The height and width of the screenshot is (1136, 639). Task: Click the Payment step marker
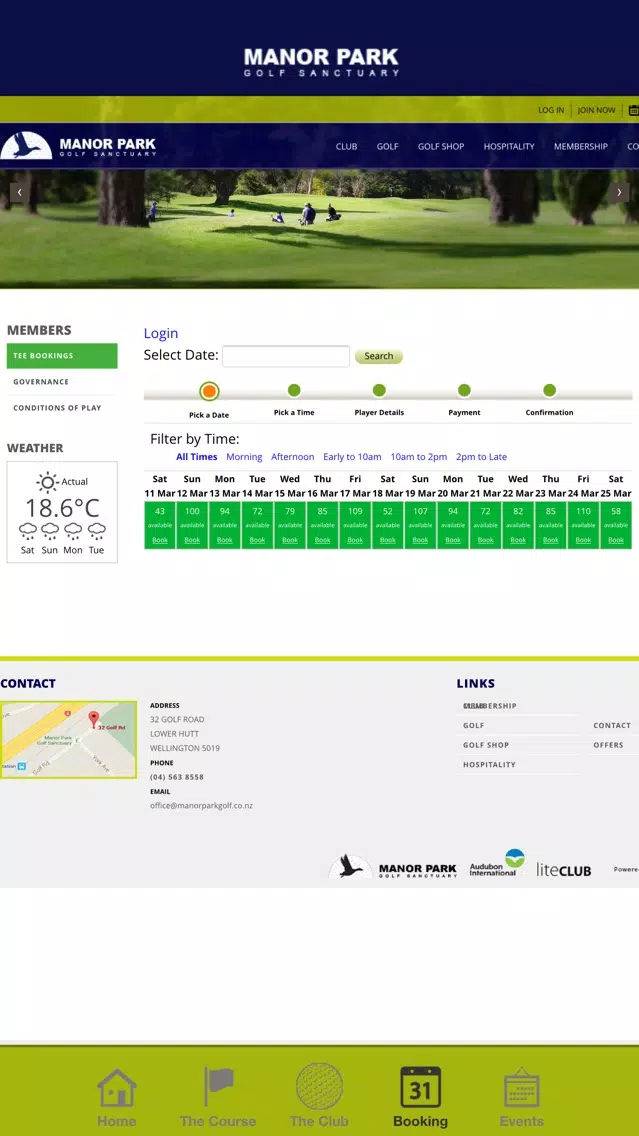pyautogui.click(x=464, y=390)
